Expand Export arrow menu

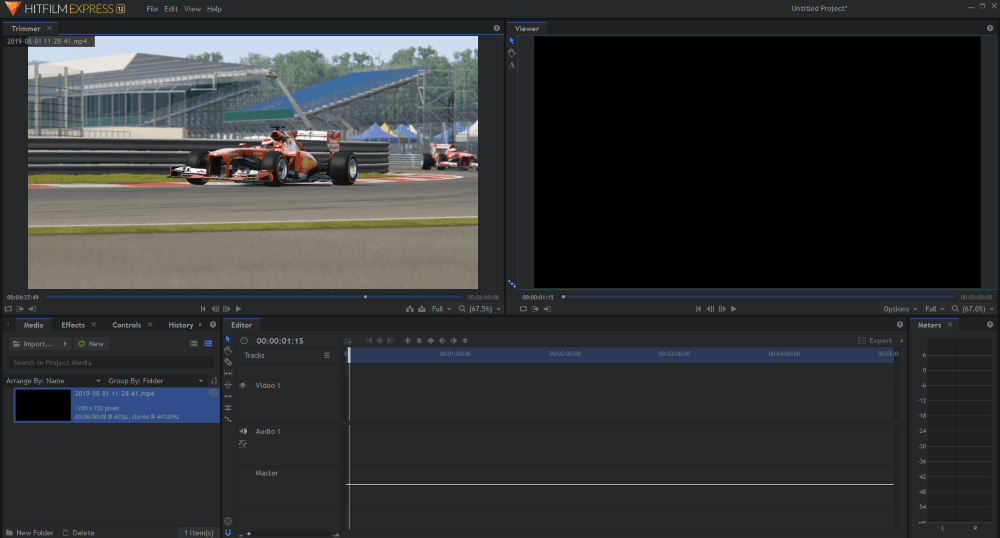point(901,340)
